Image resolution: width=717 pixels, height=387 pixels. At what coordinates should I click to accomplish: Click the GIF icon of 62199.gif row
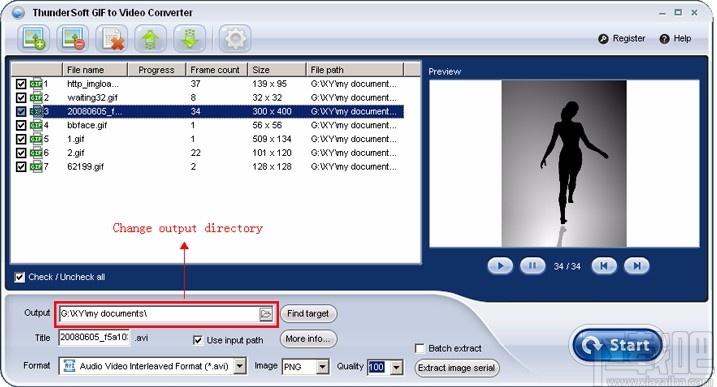tap(36, 167)
